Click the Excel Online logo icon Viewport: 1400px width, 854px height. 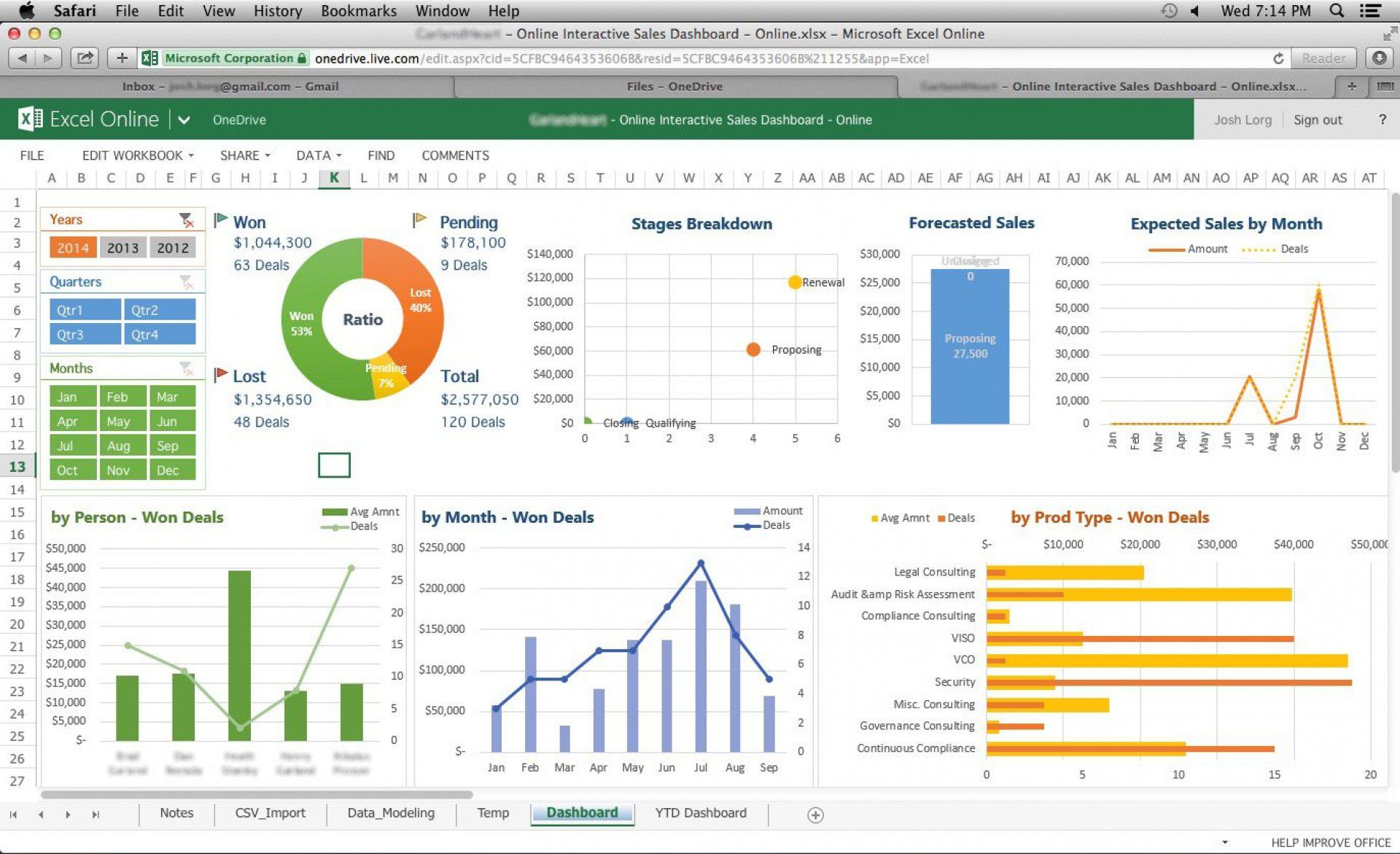[28, 119]
